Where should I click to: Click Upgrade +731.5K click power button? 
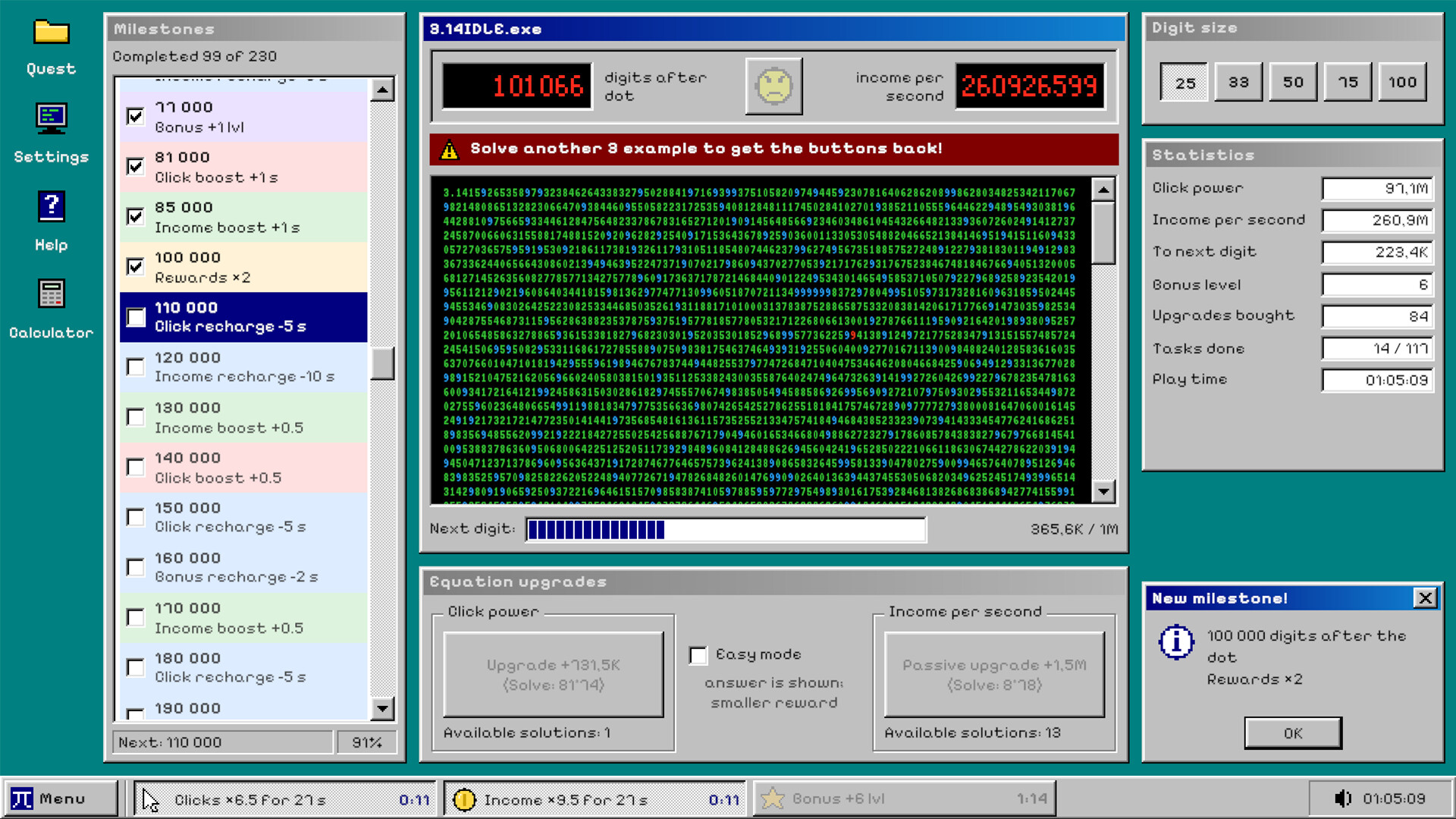[x=554, y=674]
